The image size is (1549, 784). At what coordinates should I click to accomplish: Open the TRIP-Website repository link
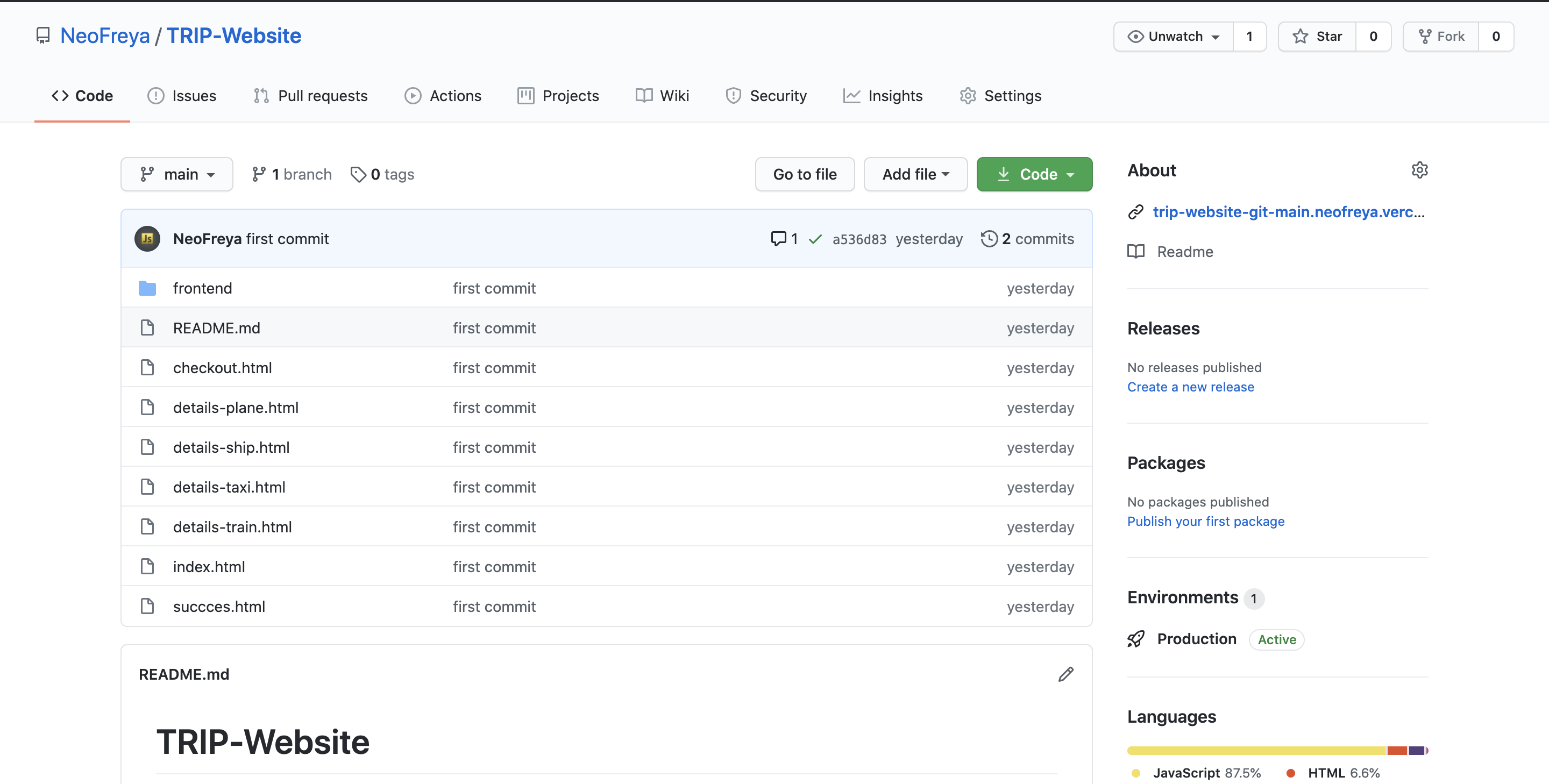click(234, 36)
